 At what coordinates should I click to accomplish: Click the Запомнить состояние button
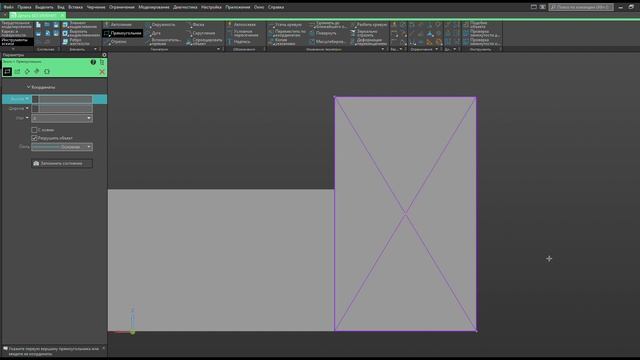pos(62,163)
